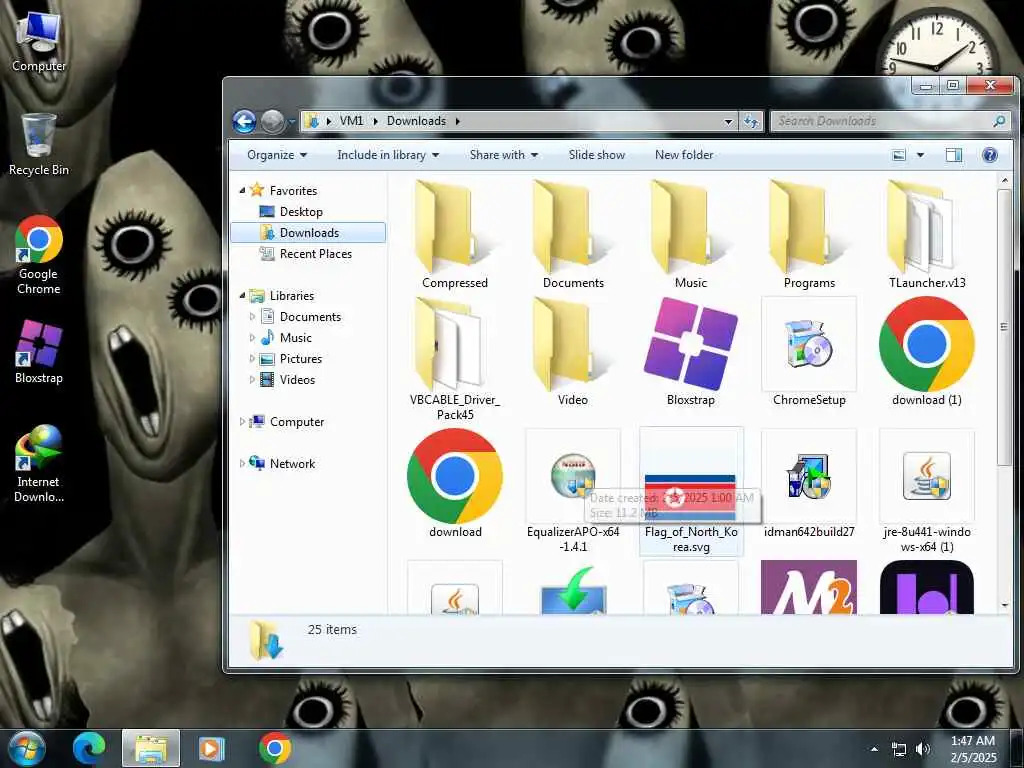This screenshot has height=768, width=1024.
Task: Select the Chrome file named download
Action: [x=455, y=483]
